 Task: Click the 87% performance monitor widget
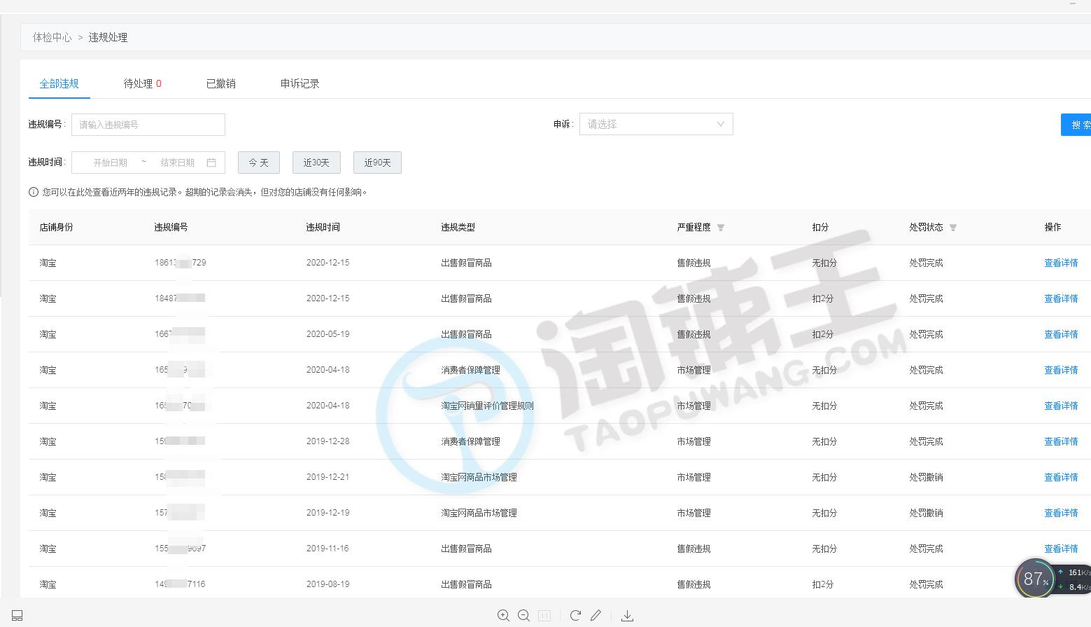pyautogui.click(x=1035, y=579)
